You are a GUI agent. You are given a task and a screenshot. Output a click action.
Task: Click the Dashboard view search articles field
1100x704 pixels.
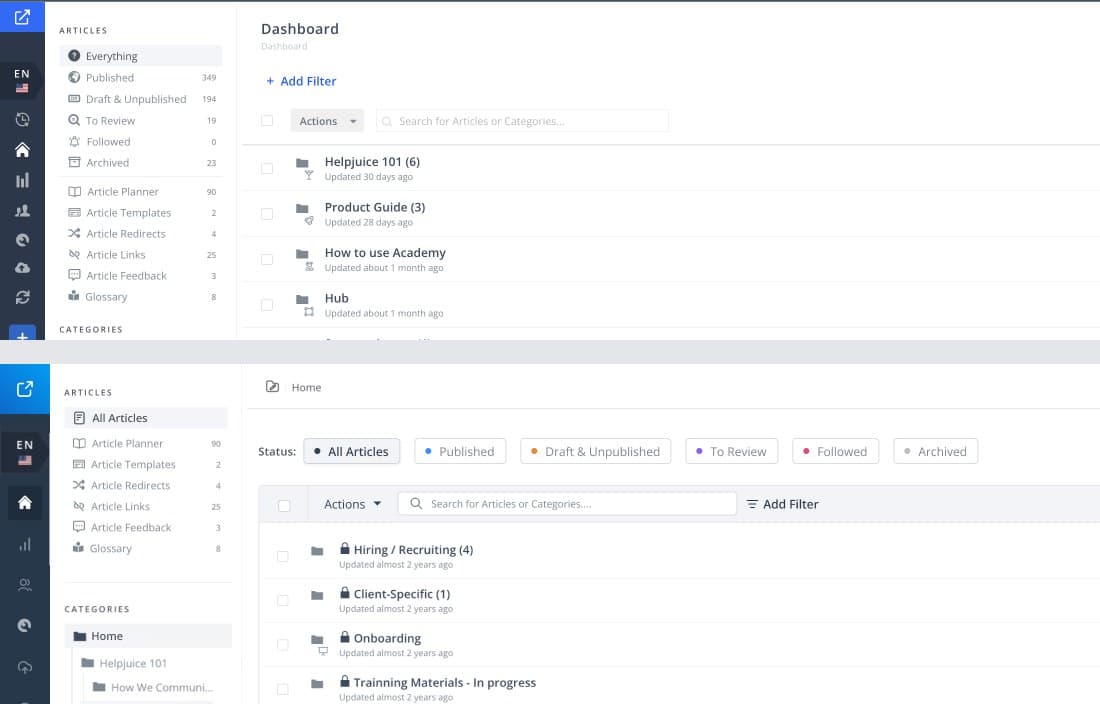tap(522, 121)
